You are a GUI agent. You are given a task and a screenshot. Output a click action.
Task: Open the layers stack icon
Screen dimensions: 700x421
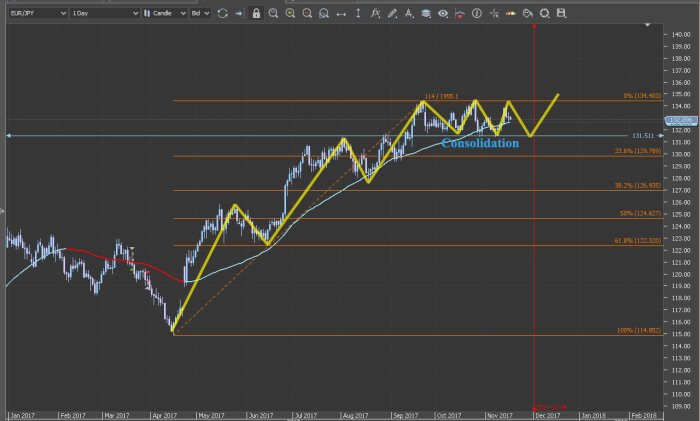(426, 13)
